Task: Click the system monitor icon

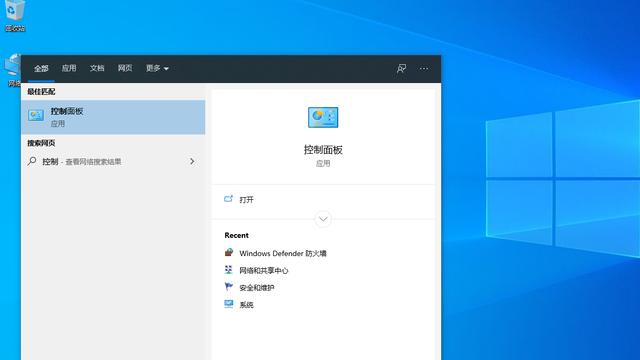Action: point(229,304)
